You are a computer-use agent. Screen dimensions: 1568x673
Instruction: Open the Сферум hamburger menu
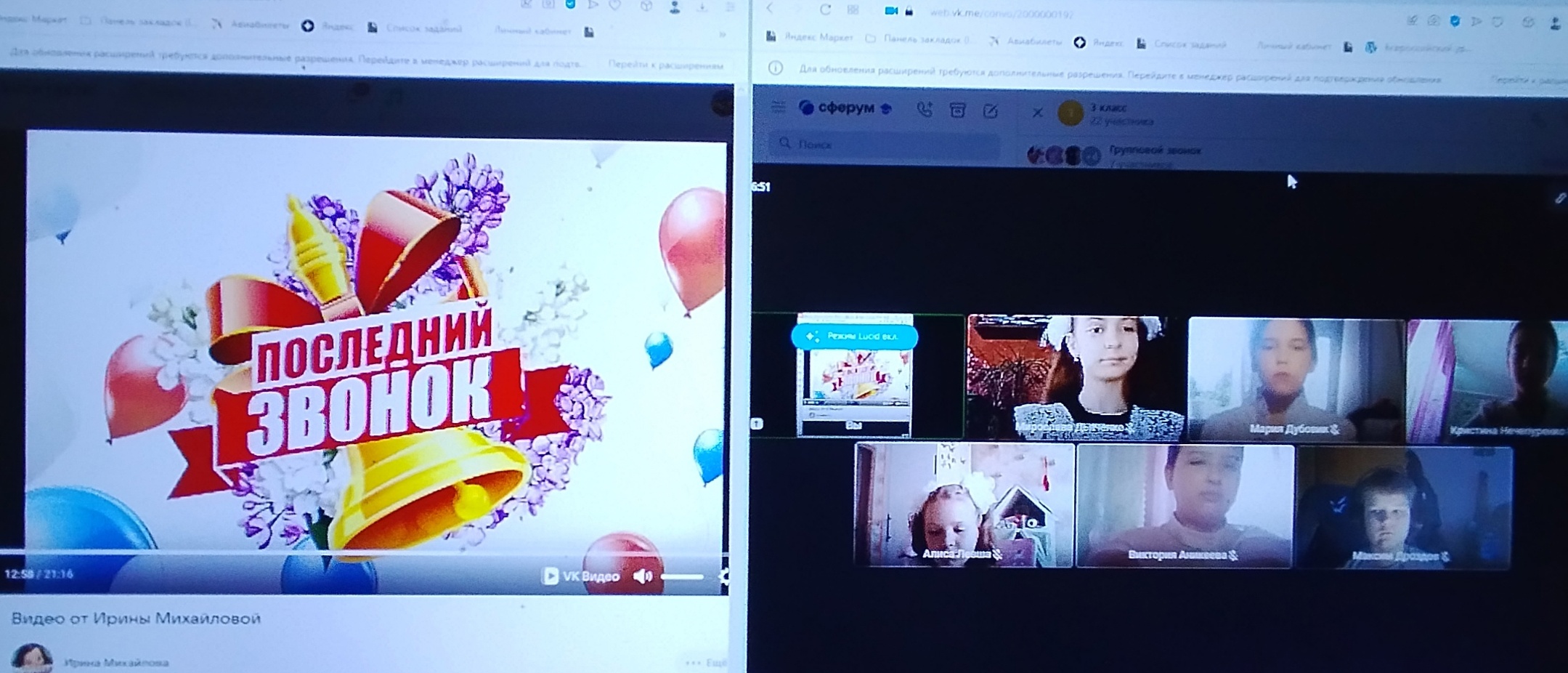coord(779,108)
